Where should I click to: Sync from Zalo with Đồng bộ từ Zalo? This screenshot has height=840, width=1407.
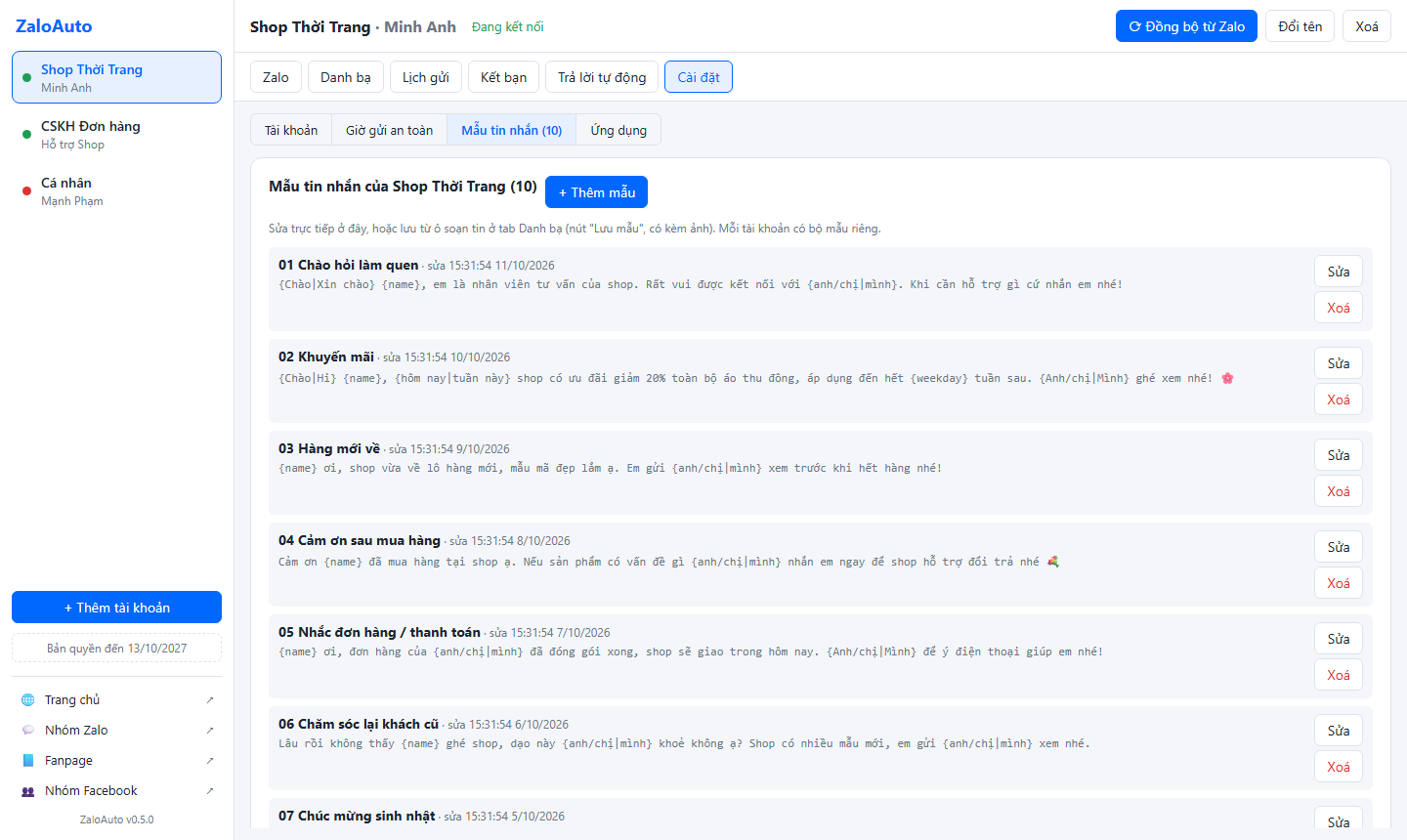1186,26
